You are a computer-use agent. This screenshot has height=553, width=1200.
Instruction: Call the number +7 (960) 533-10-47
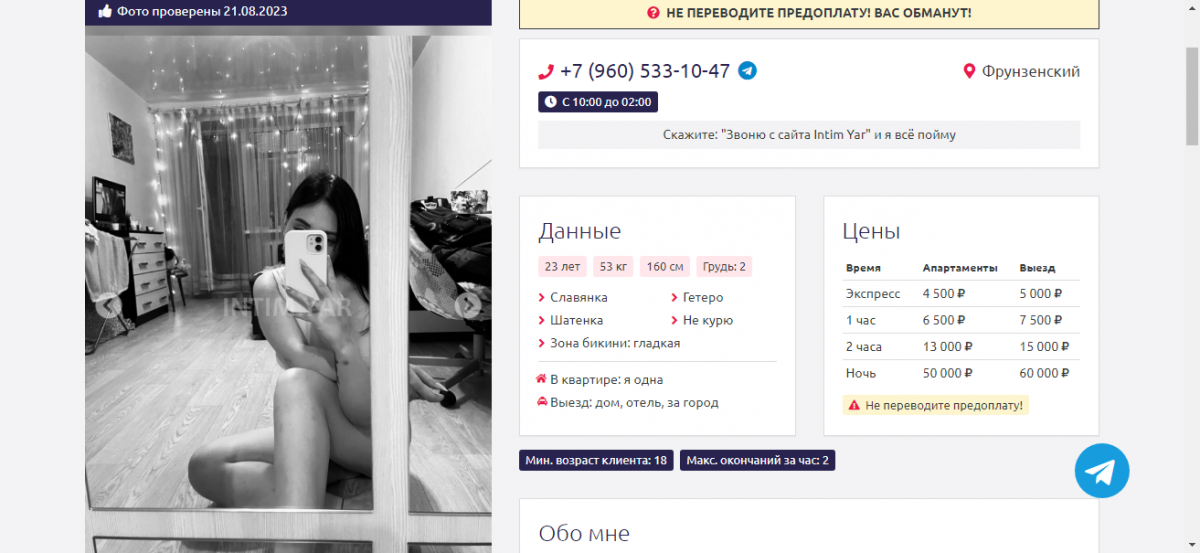coord(645,72)
